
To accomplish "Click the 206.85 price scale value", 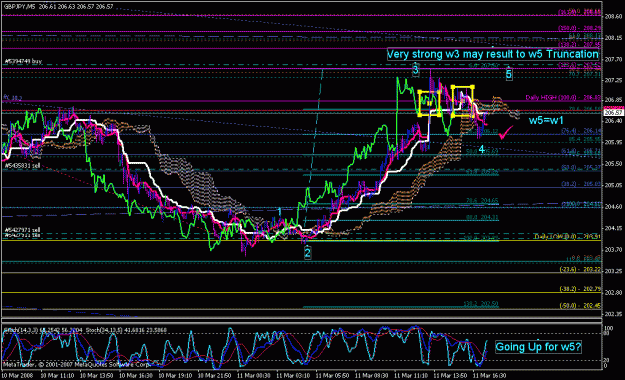I will click(613, 100).
